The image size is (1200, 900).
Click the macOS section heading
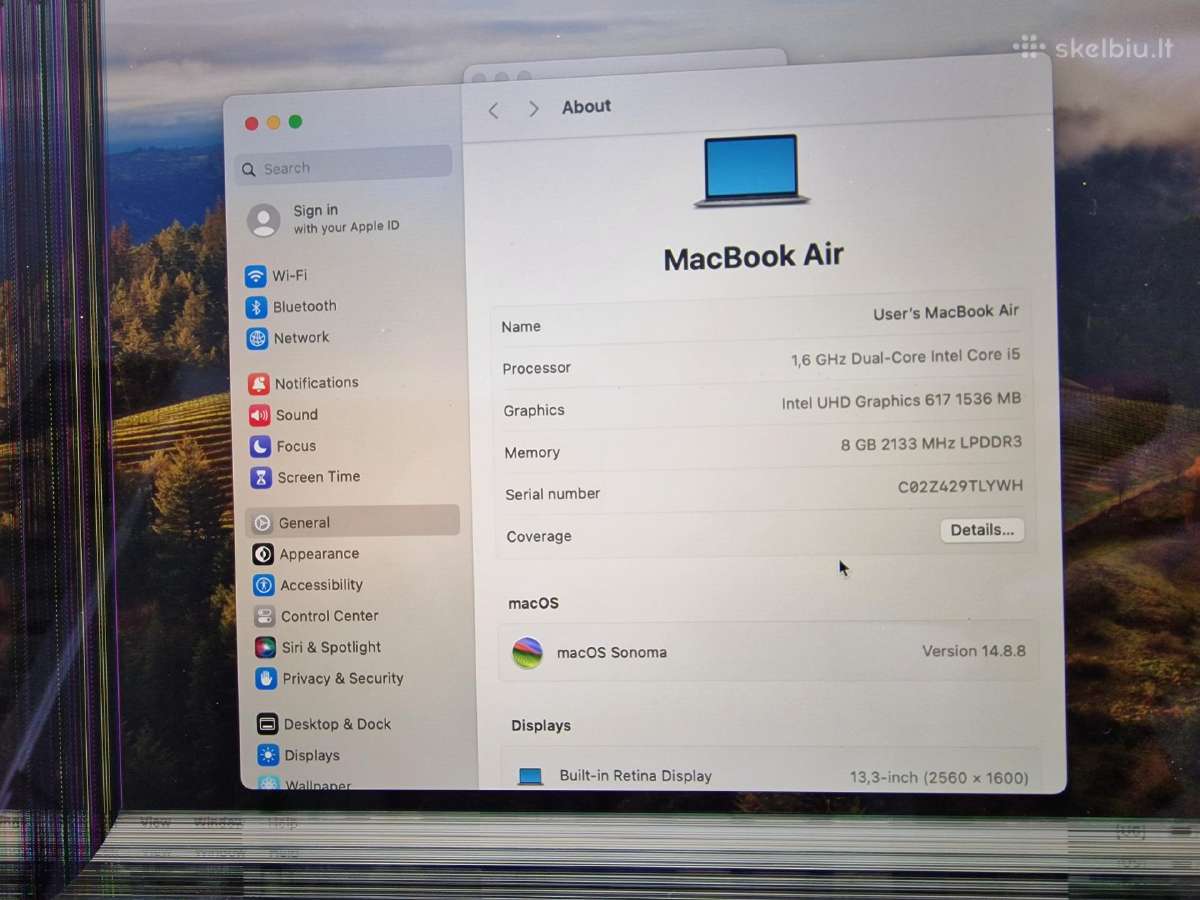[534, 604]
